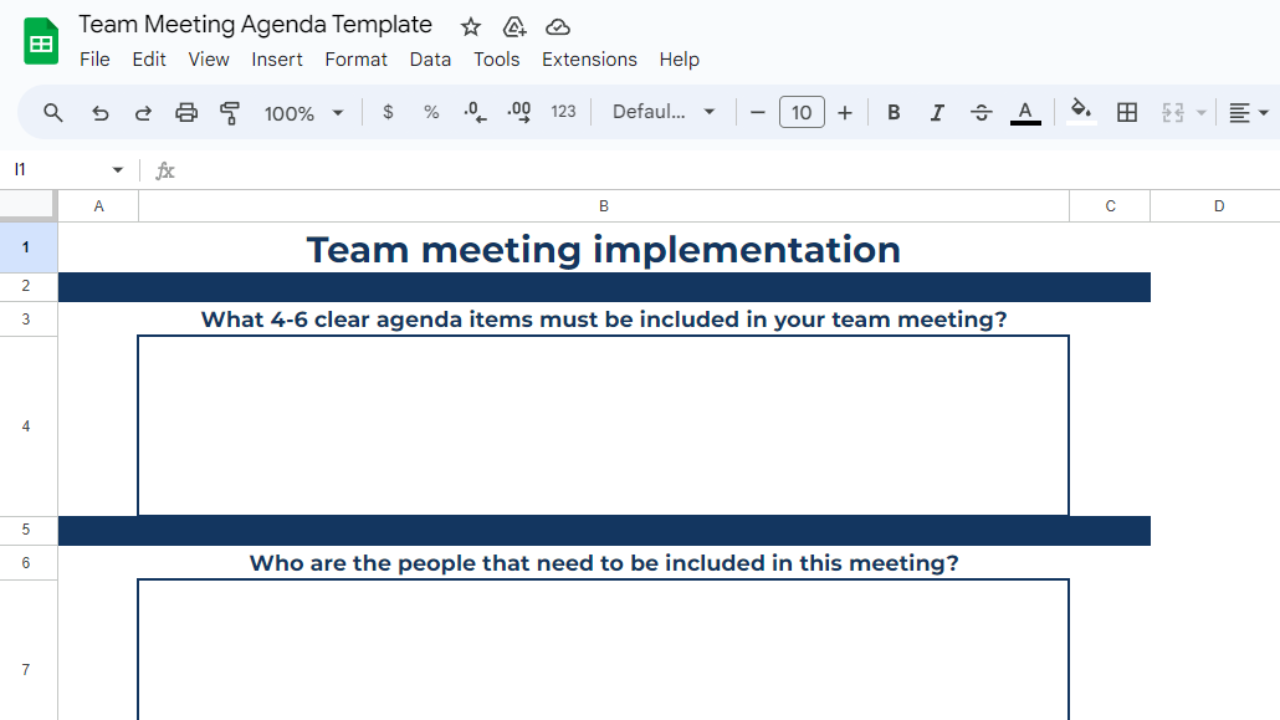Open the Tools menu
1280x720 pixels.
(497, 59)
